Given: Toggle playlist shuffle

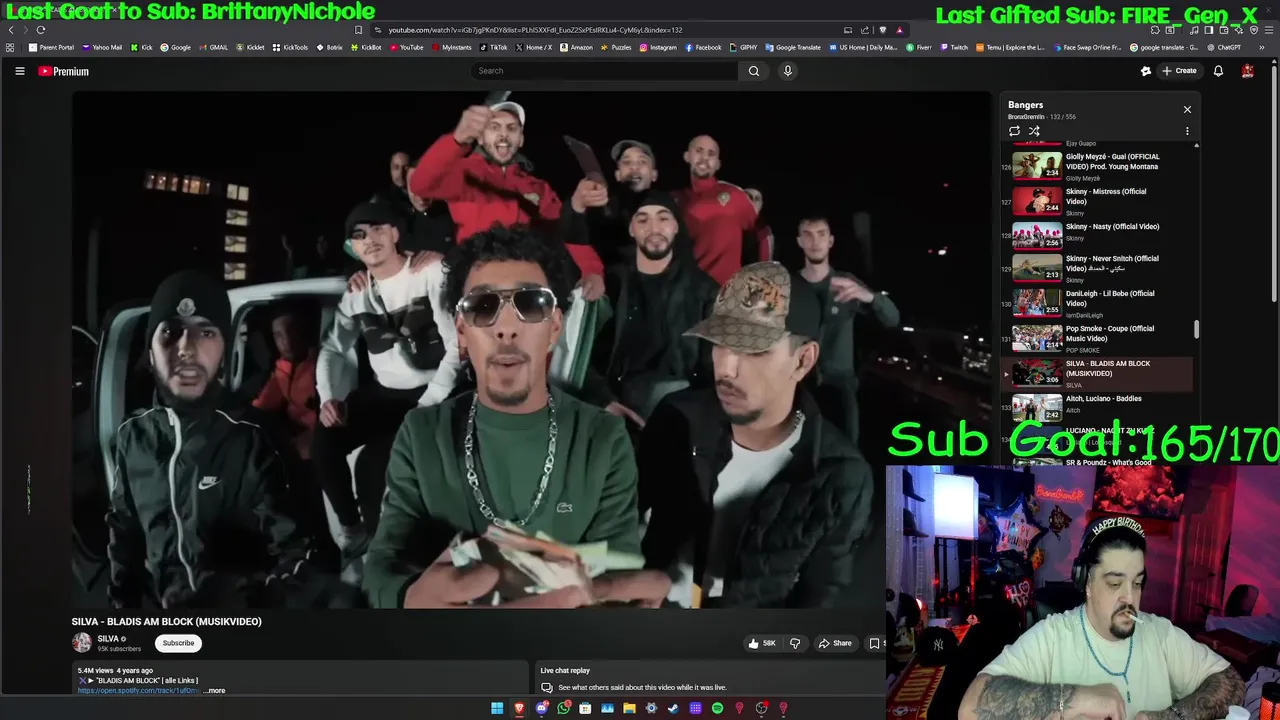Looking at the screenshot, I should click(x=1034, y=131).
